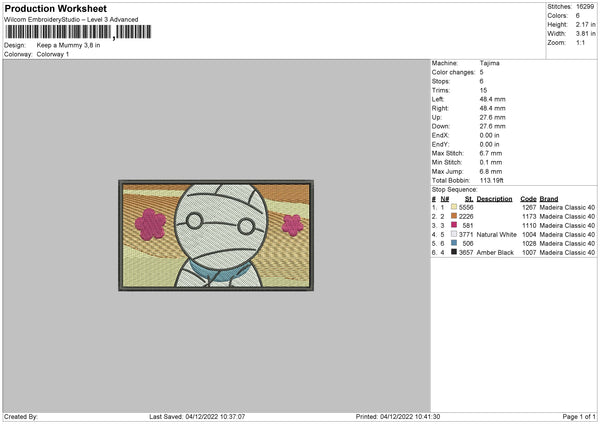The height and width of the screenshot is (424, 600).
Task: Click the 'Keep a Mummy 3,8 in' design name
Action: [68, 45]
